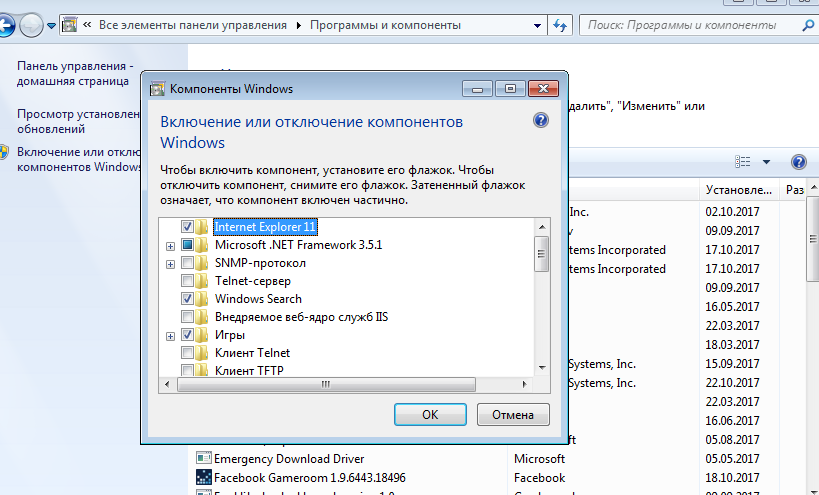
Task: Open the recent pages dropdown near navigation arrows
Action: [51, 26]
